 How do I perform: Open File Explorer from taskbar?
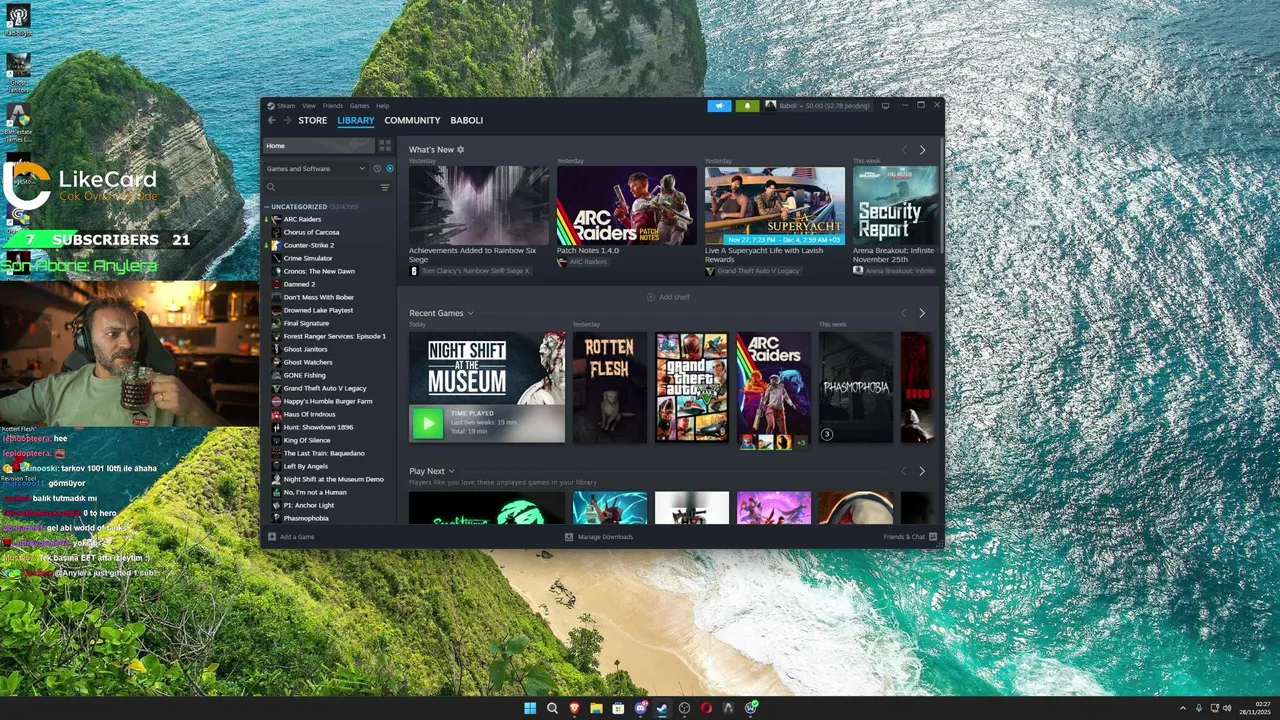point(596,708)
